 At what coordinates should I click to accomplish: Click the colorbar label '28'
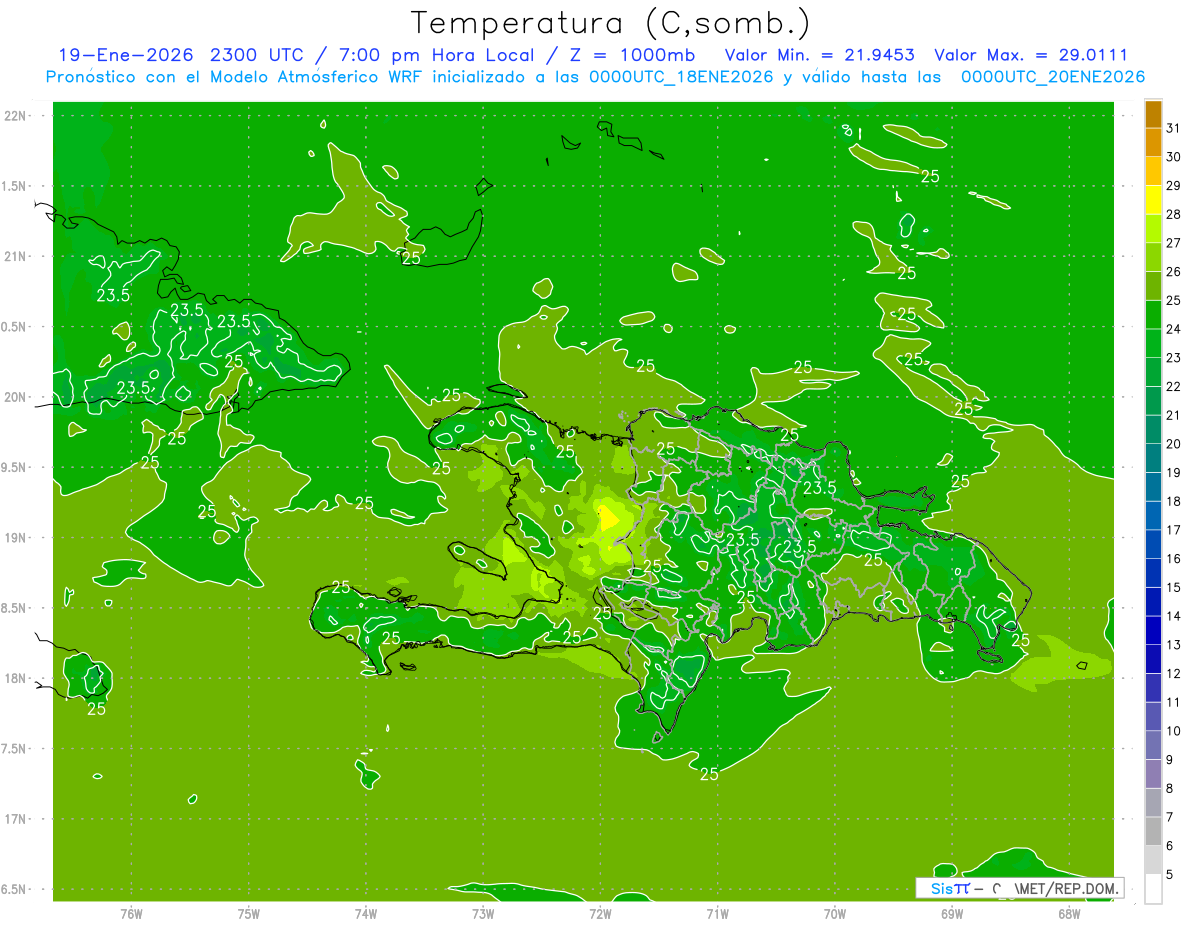pyautogui.click(x=1173, y=214)
